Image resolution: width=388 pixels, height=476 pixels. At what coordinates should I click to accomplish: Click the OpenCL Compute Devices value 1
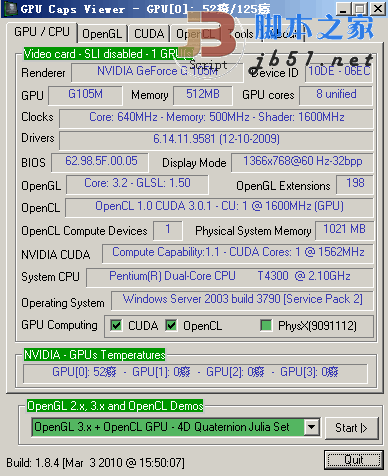pyautogui.click(x=168, y=230)
